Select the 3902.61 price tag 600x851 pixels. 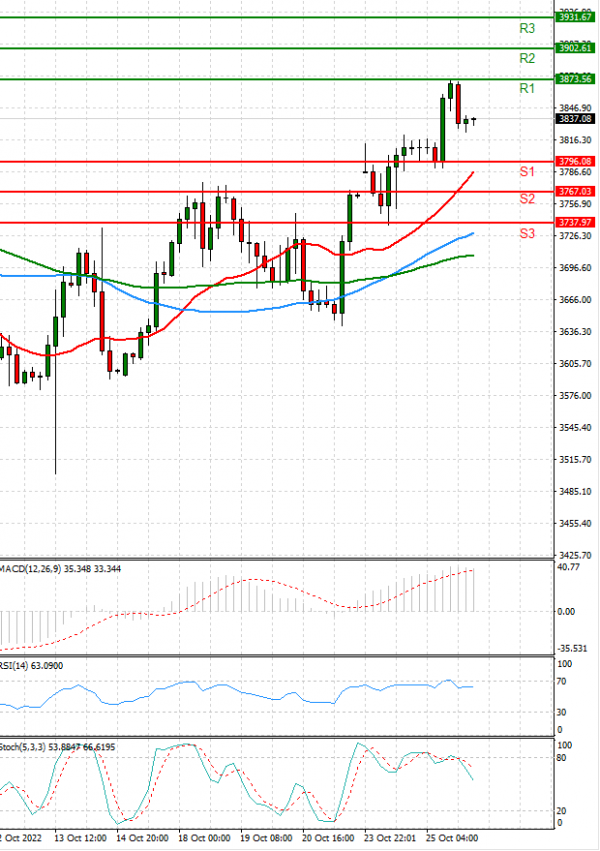(x=575, y=48)
